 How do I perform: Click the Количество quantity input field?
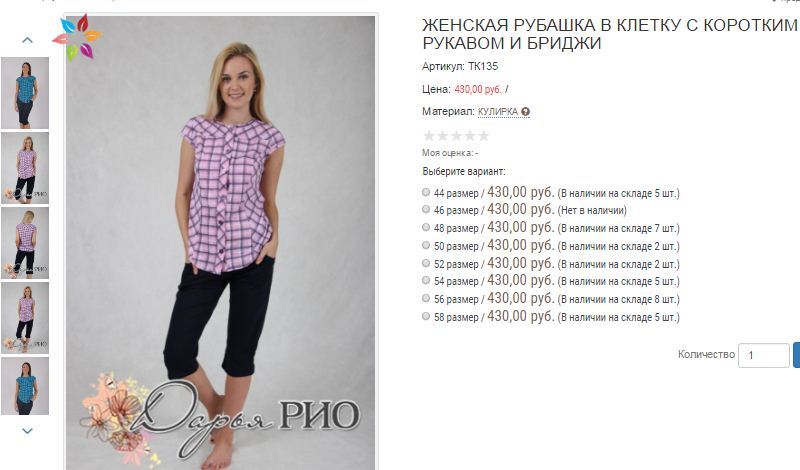(x=764, y=355)
